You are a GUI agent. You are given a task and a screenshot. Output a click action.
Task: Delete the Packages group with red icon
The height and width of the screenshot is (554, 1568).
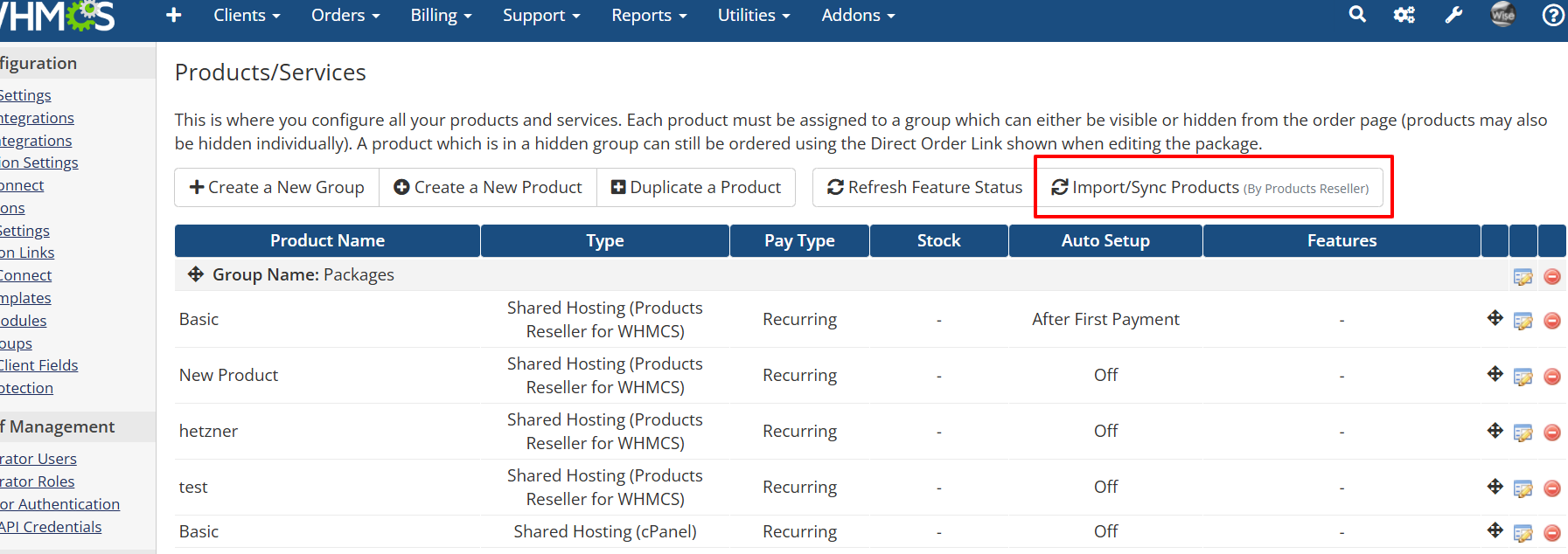pyautogui.click(x=1552, y=277)
